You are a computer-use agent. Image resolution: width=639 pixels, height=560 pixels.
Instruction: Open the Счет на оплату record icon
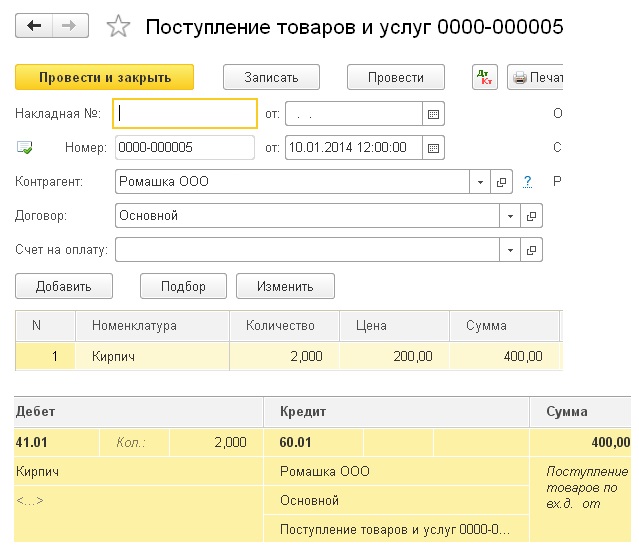pos(531,250)
